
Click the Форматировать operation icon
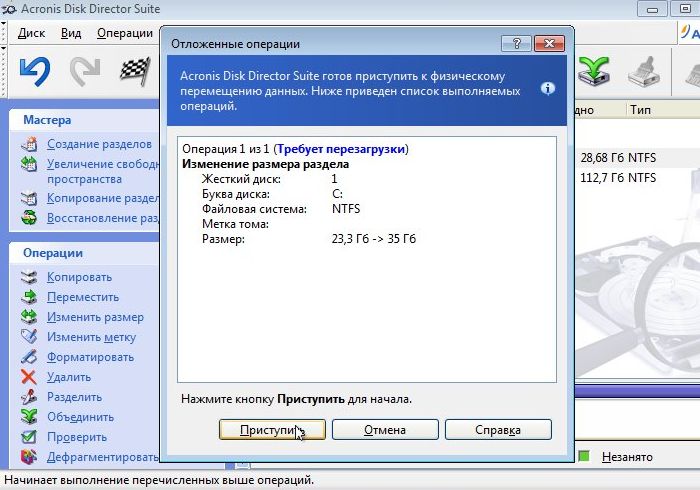click(29, 357)
